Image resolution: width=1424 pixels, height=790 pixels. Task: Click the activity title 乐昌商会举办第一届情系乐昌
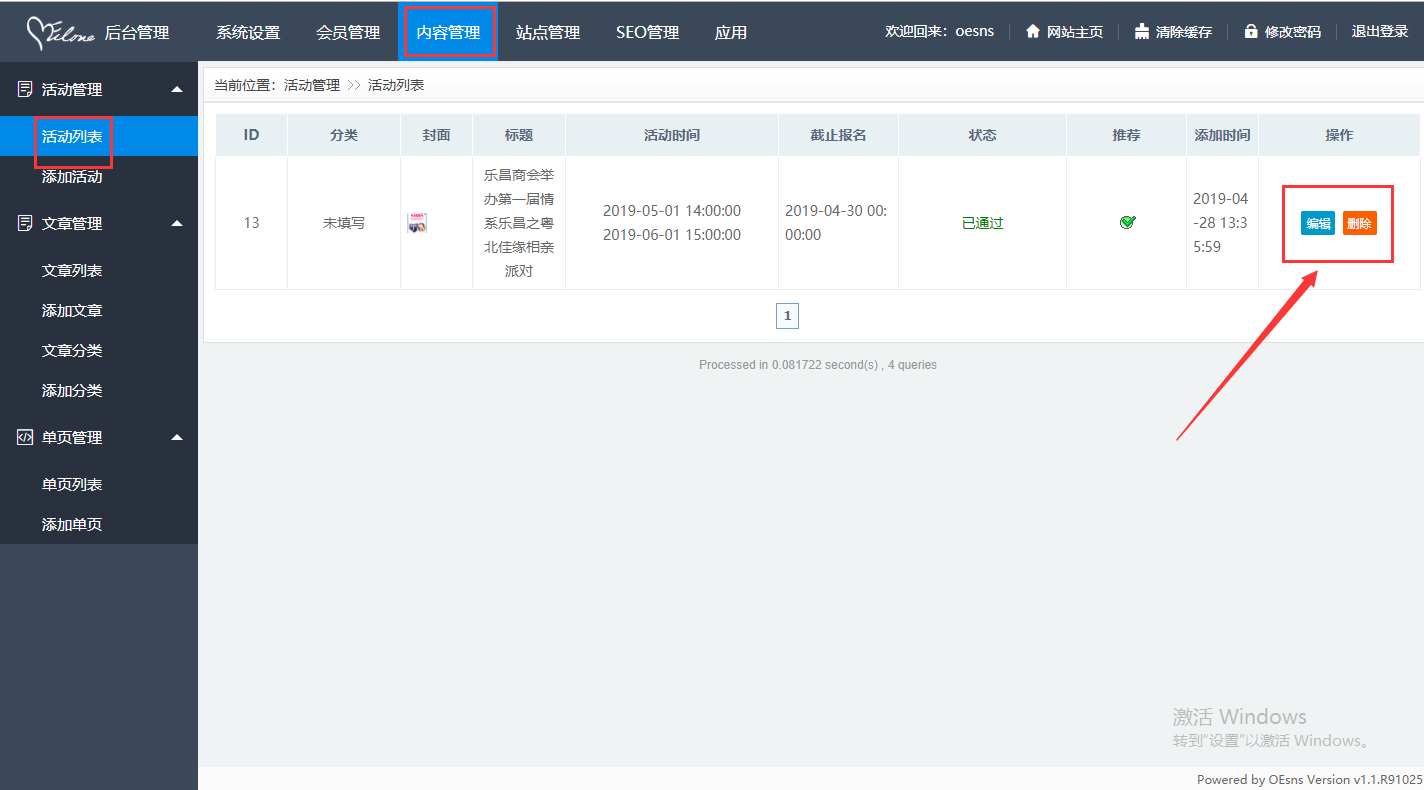click(x=519, y=222)
